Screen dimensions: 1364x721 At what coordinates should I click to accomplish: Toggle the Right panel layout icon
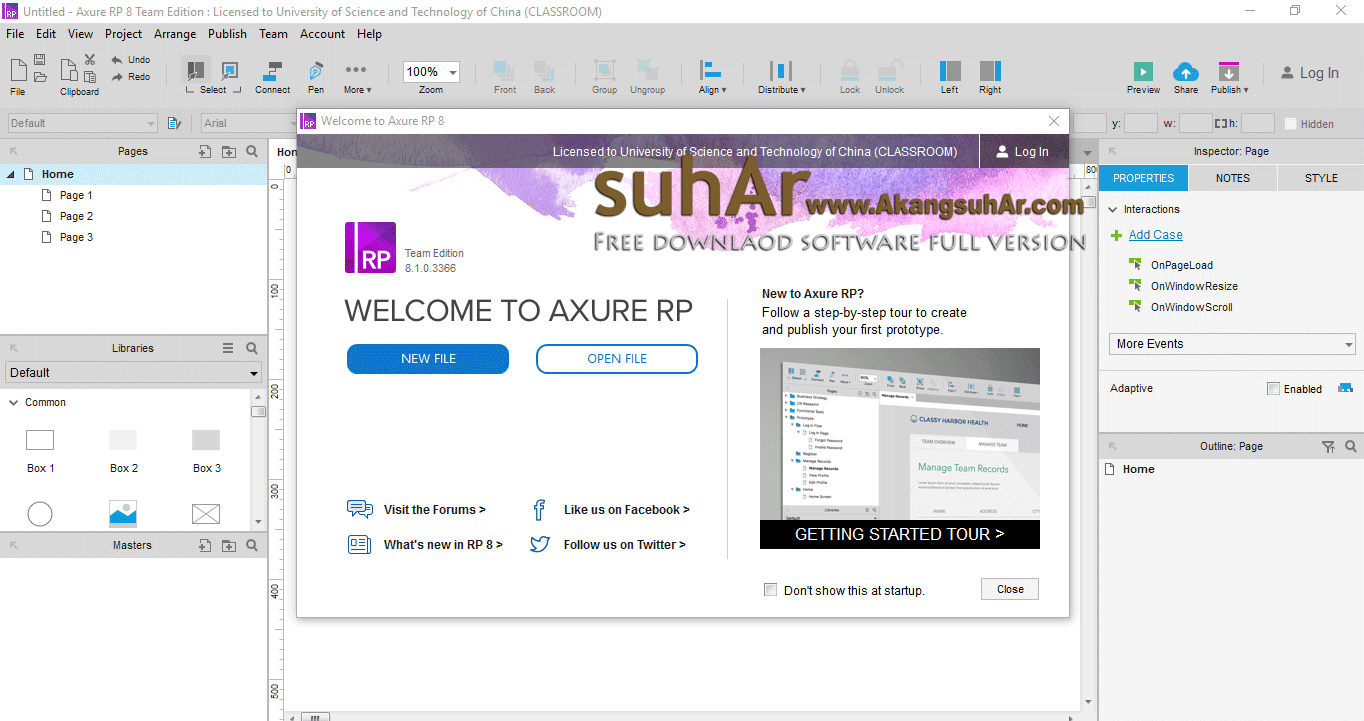click(990, 70)
